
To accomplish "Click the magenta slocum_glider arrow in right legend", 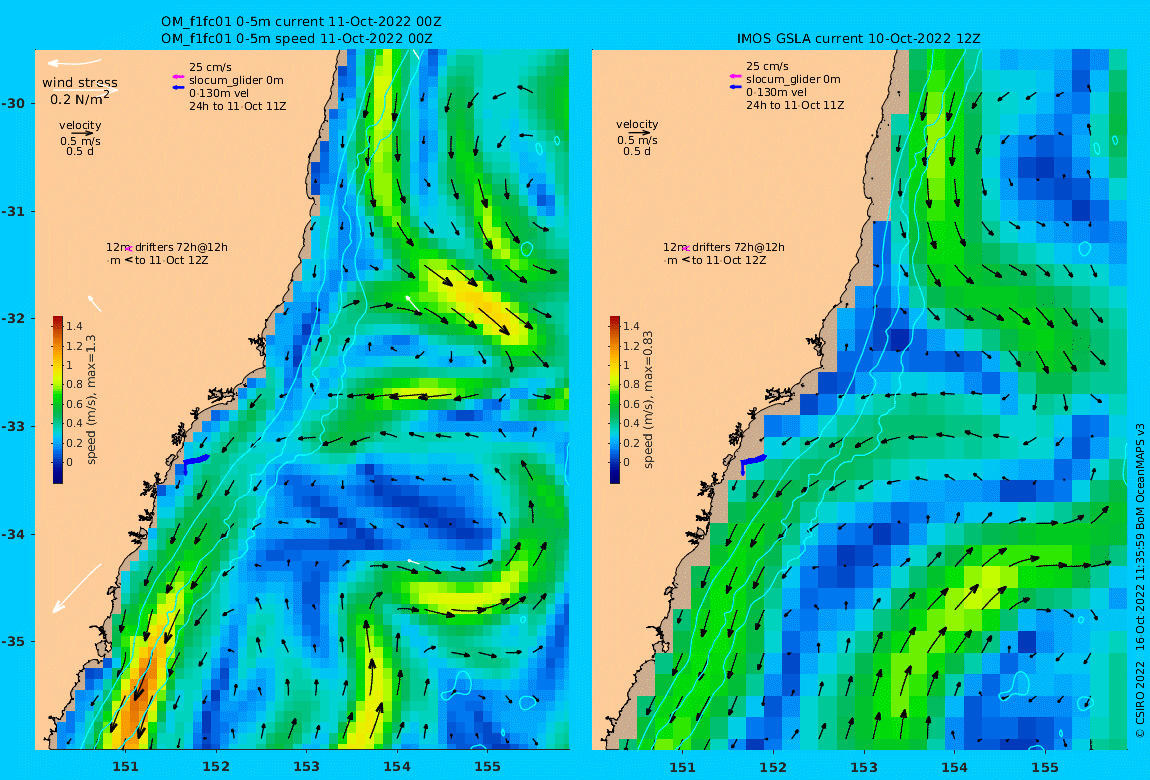I will (x=736, y=76).
